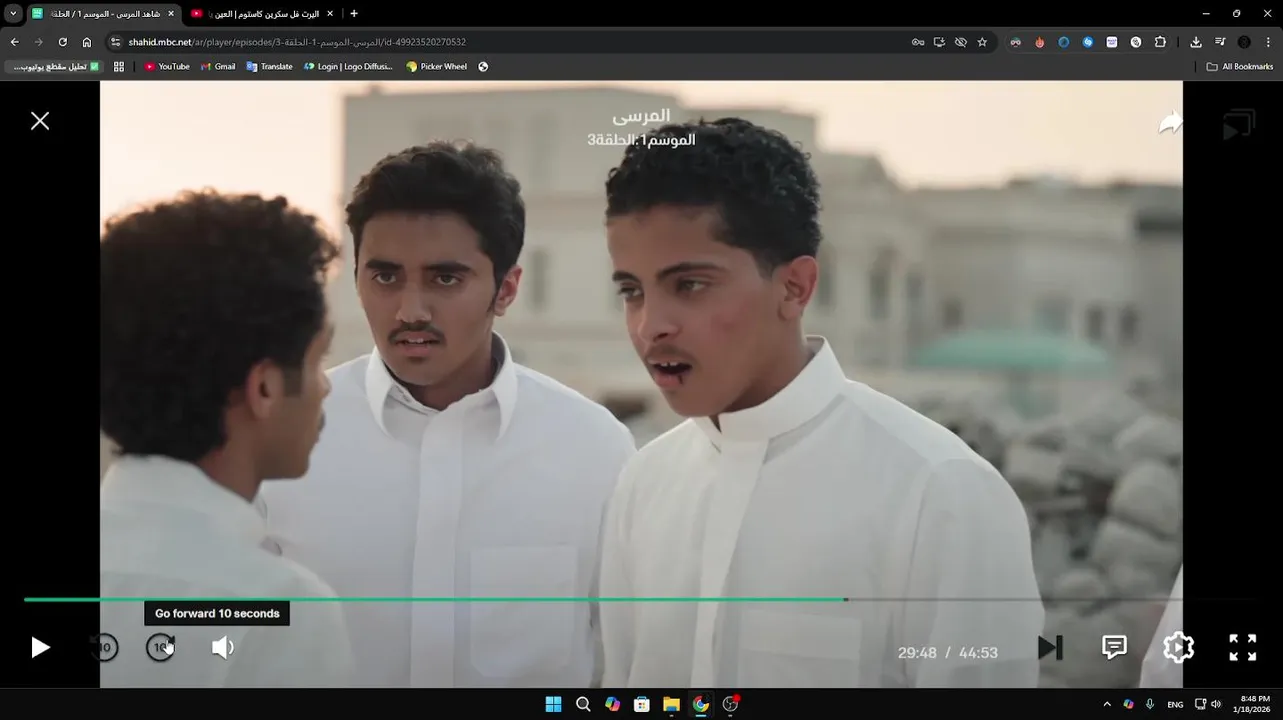Close the Shahid tab
The width and height of the screenshot is (1283, 720).
click(171, 14)
